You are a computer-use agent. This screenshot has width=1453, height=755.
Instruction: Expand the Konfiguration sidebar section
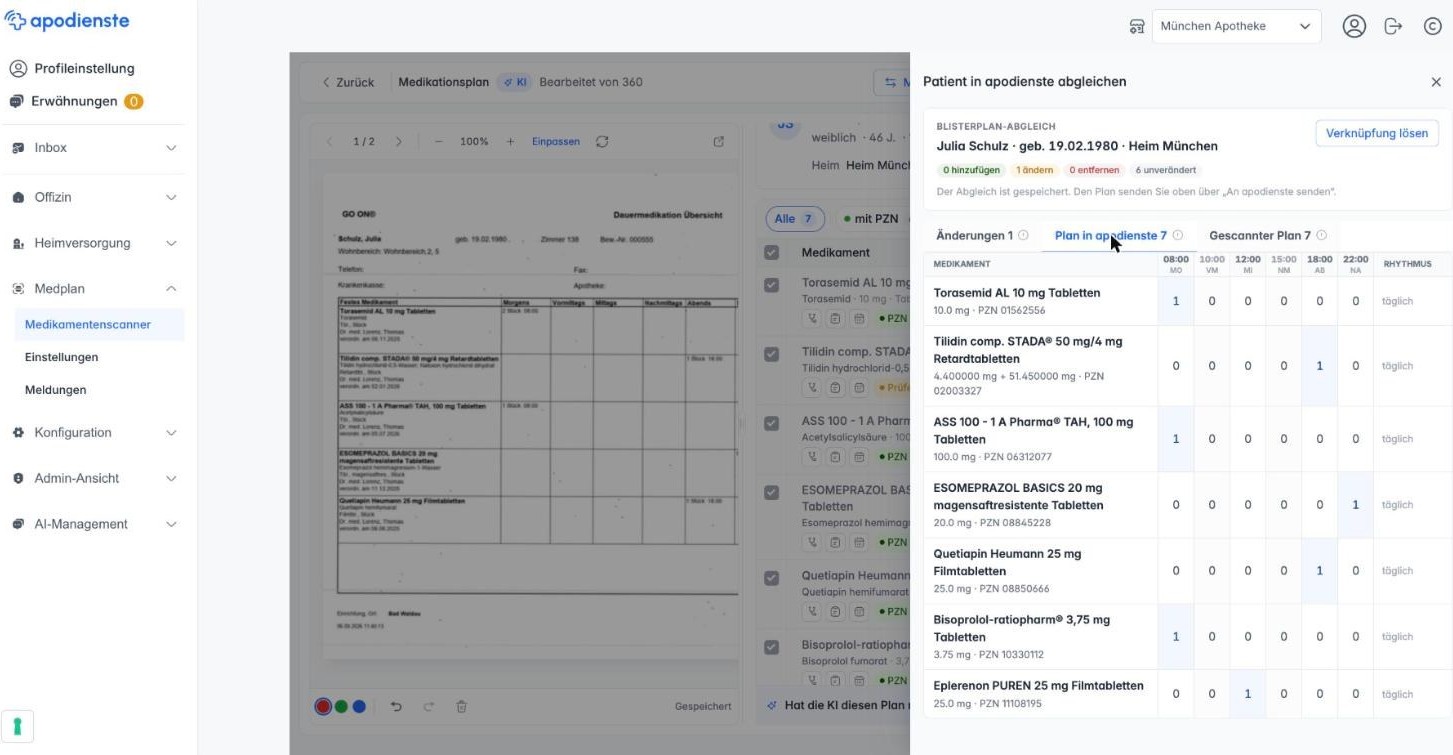point(93,433)
